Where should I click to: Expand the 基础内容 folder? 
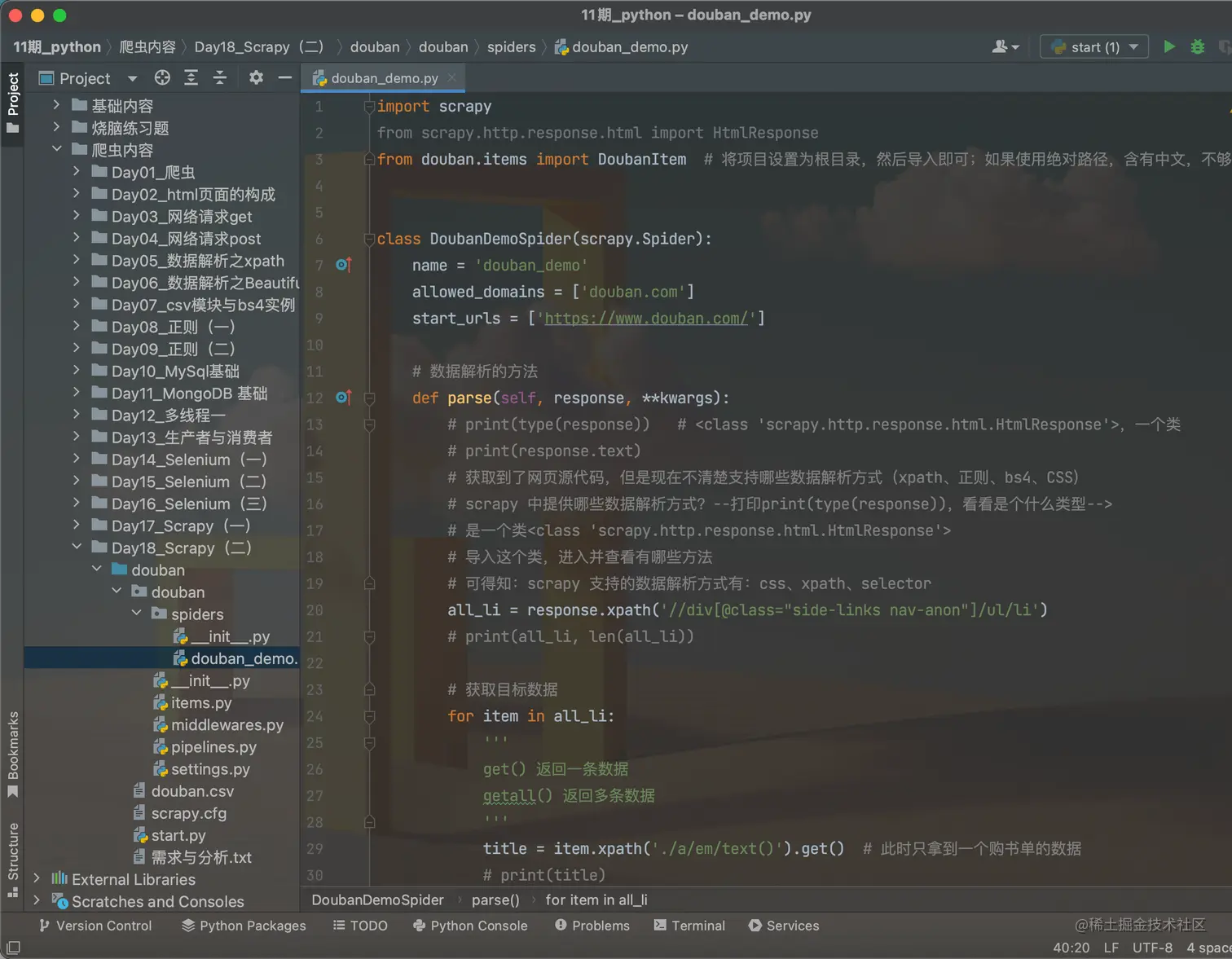(56, 105)
